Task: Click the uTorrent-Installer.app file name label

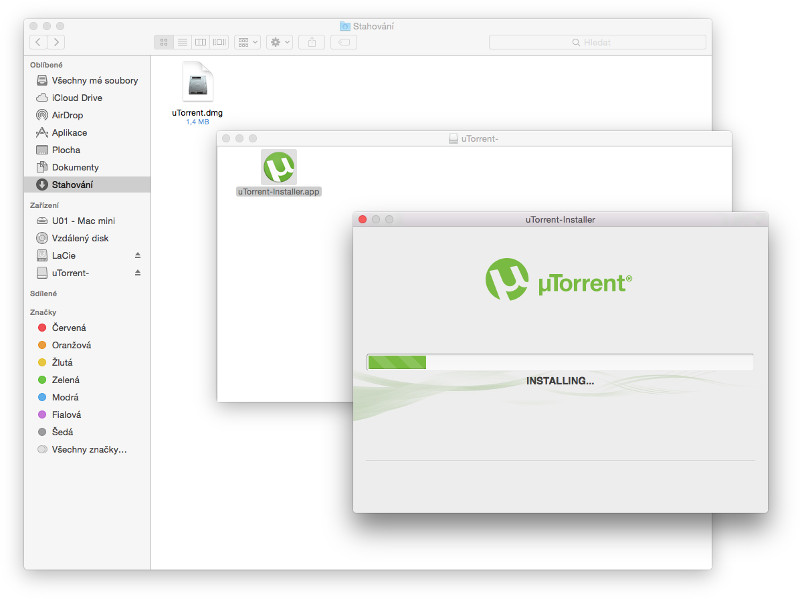Action: [x=279, y=192]
